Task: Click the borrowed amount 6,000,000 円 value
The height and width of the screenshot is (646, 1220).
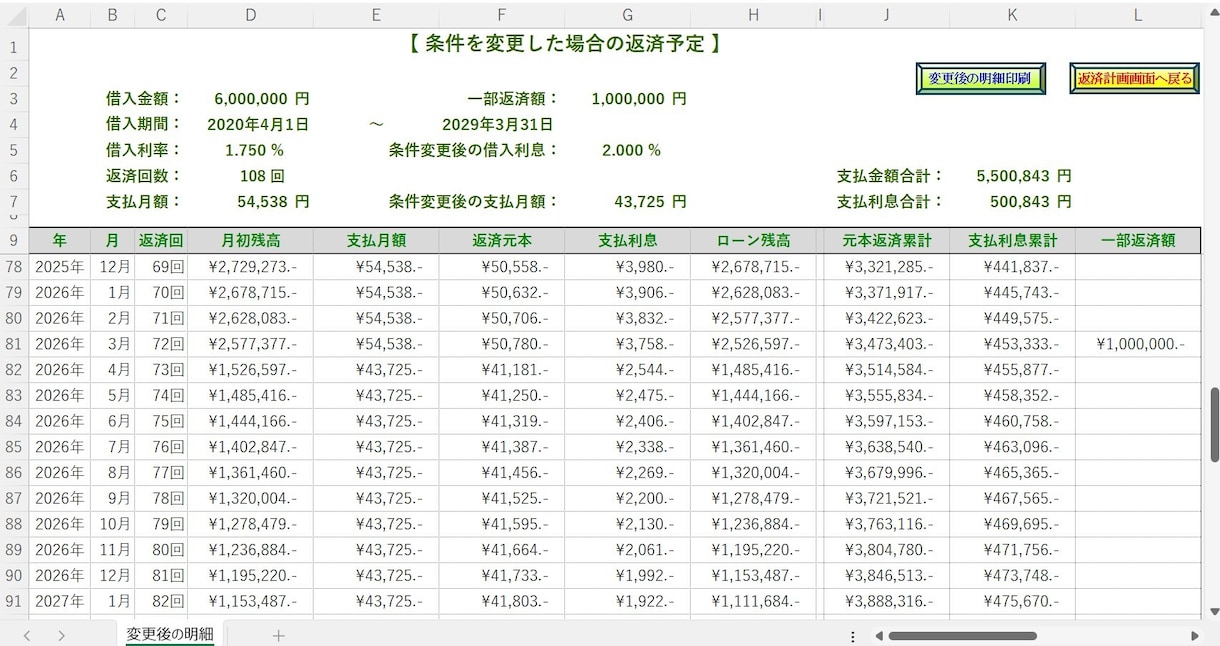Action: tap(261, 99)
